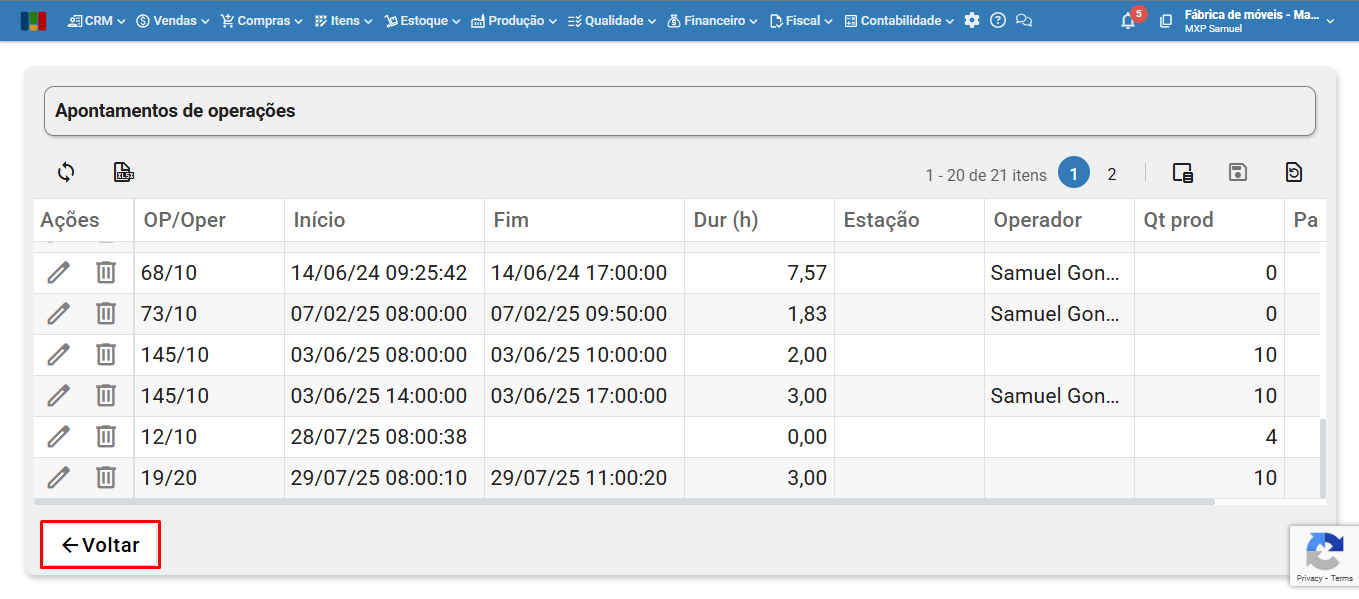The height and width of the screenshot is (599, 1359).
Task: Sort by the Início column header
Action: tap(320, 220)
